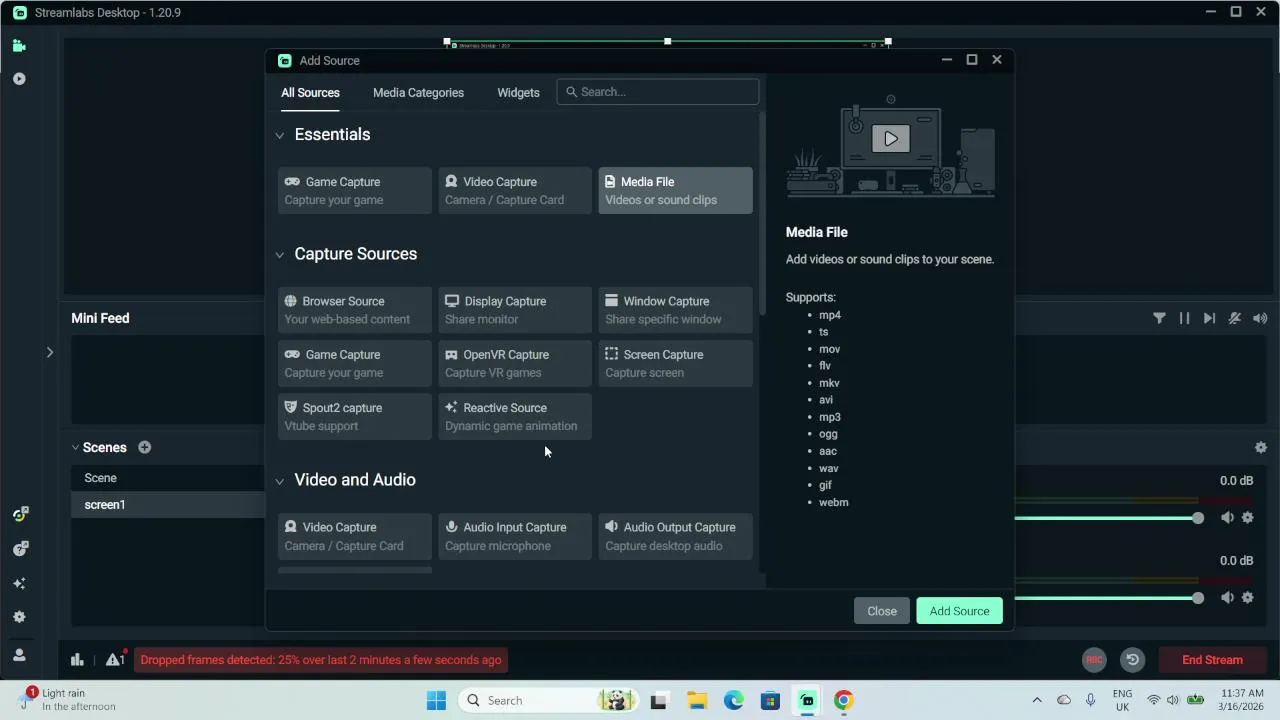This screenshot has height=720, width=1280.
Task: Select the Media File source
Action: point(675,190)
